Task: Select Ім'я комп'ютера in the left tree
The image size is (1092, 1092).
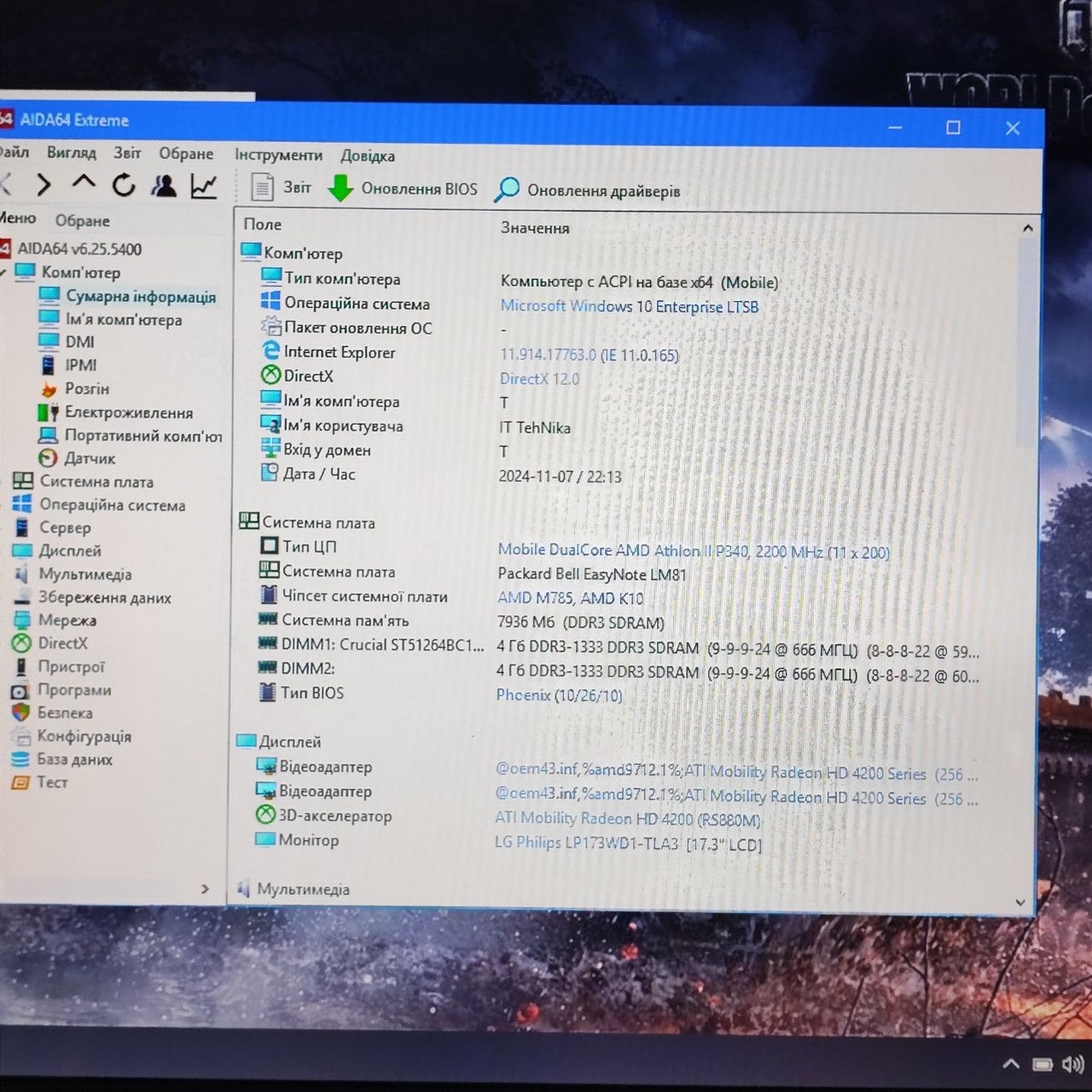Action: (124, 319)
